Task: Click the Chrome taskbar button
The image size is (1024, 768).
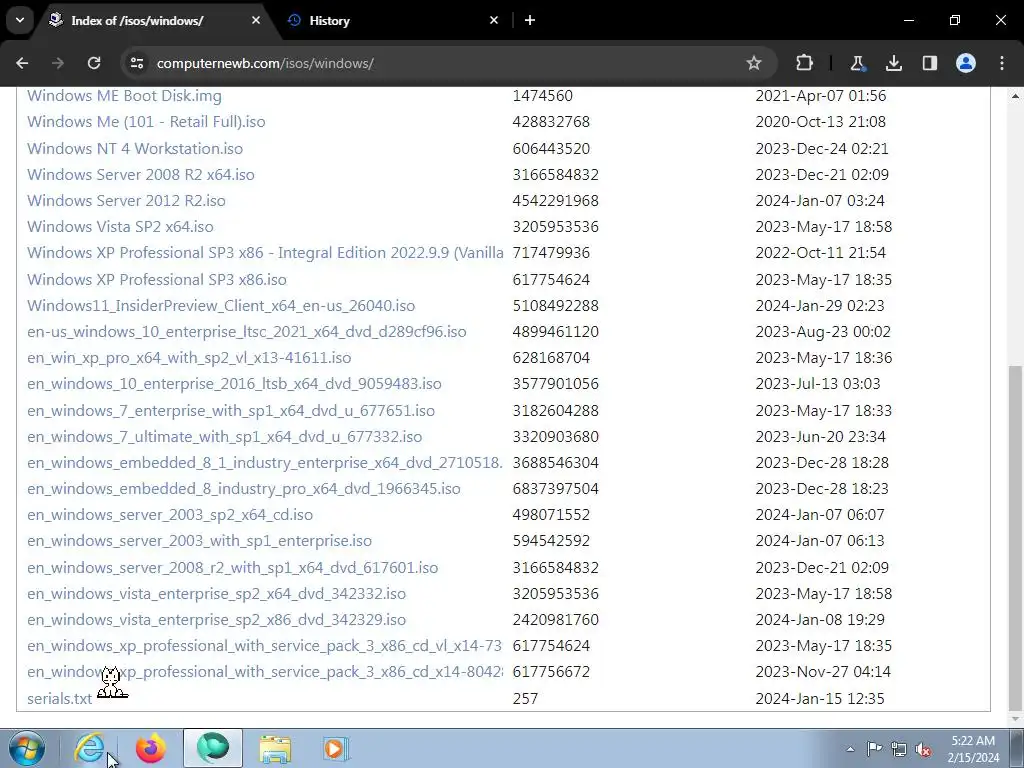Action: coord(213,748)
